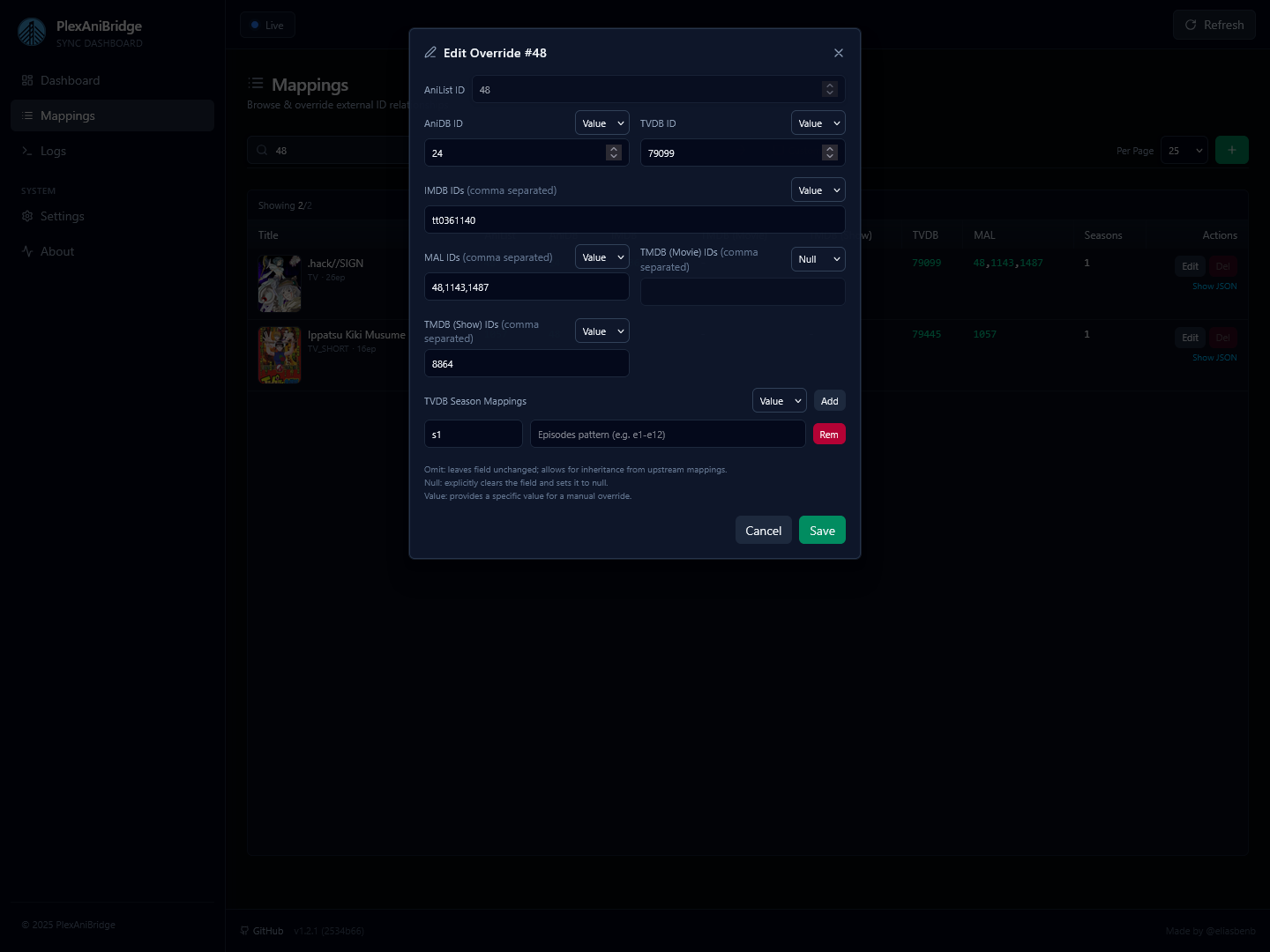Click the Mappings list header icon
Screen dimensions: 1270x952
point(256,84)
